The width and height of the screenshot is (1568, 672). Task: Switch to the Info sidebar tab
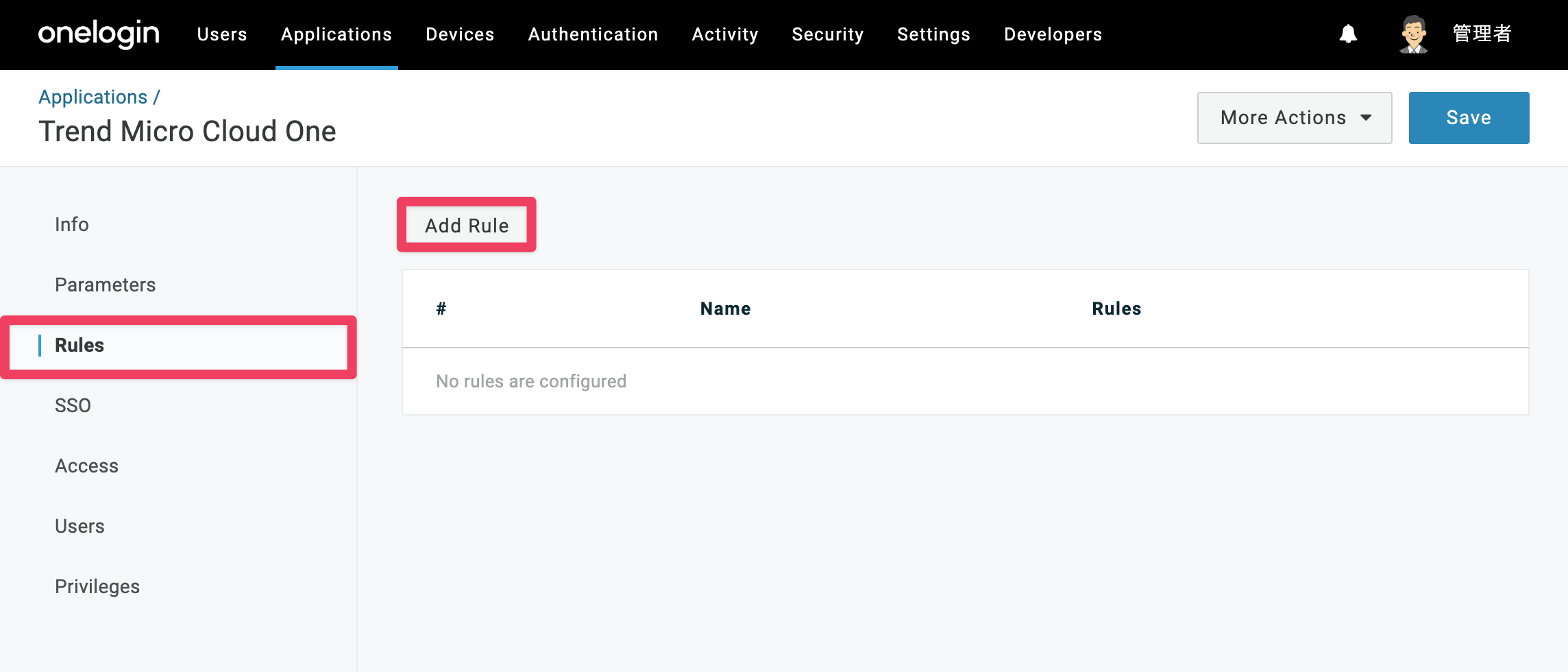(x=72, y=224)
